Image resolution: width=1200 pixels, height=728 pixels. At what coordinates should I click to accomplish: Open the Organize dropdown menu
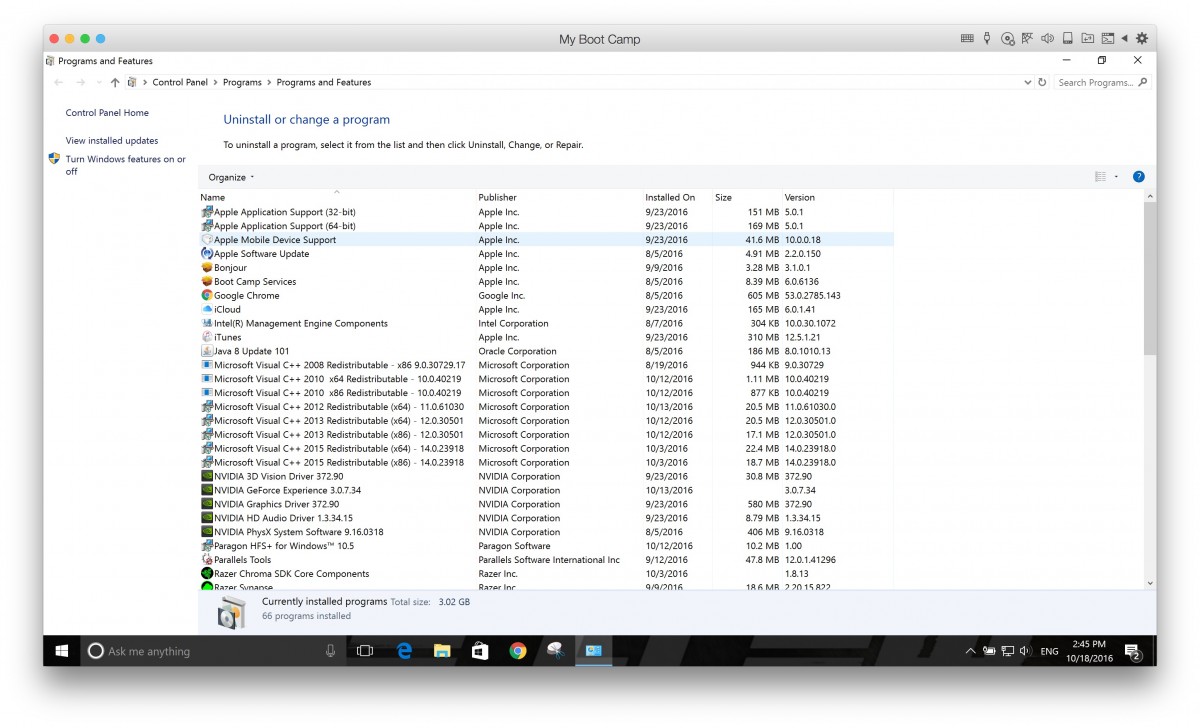[x=229, y=177]
